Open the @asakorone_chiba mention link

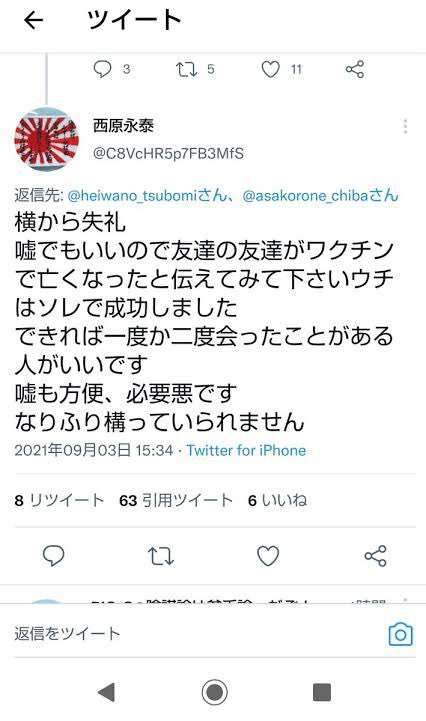coord(320,196)
